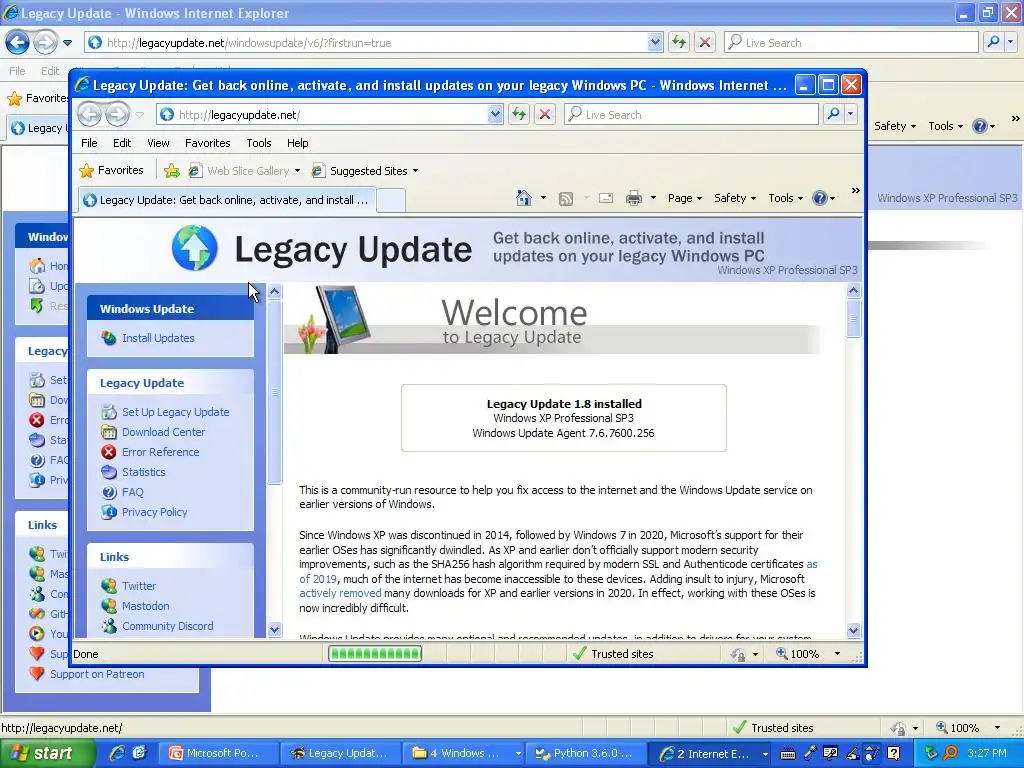Click the Back arrow in the rear IE window

(18, 42)
